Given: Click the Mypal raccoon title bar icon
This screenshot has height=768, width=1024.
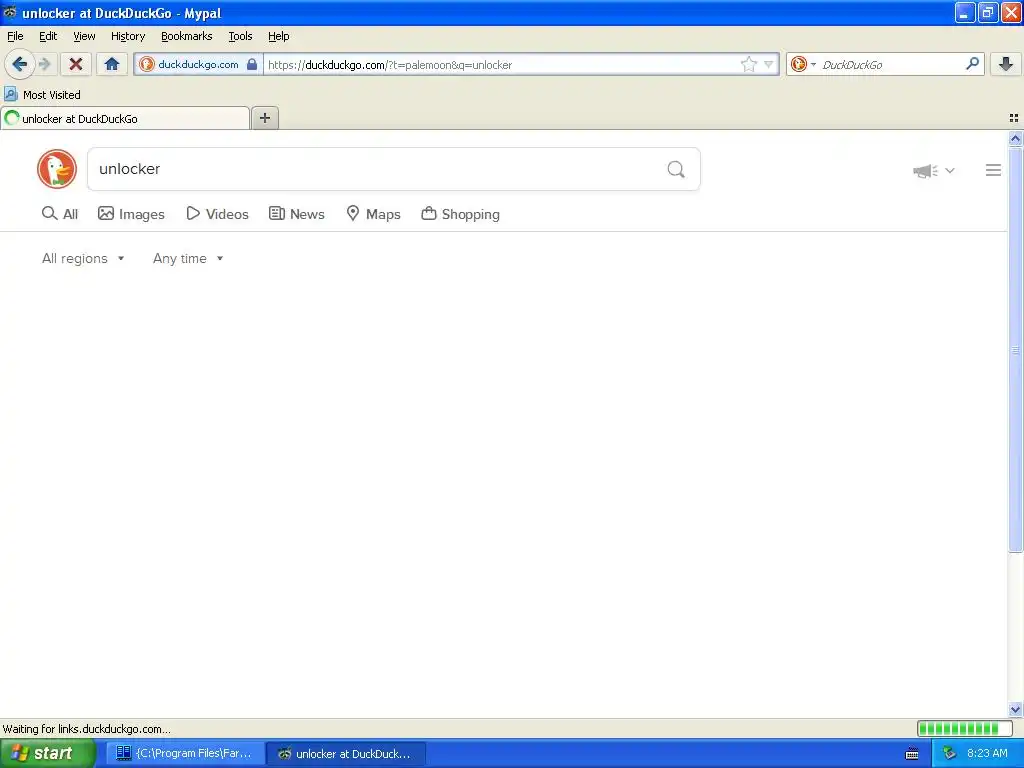Looking at the screenshot, I should tap(10, 12).
